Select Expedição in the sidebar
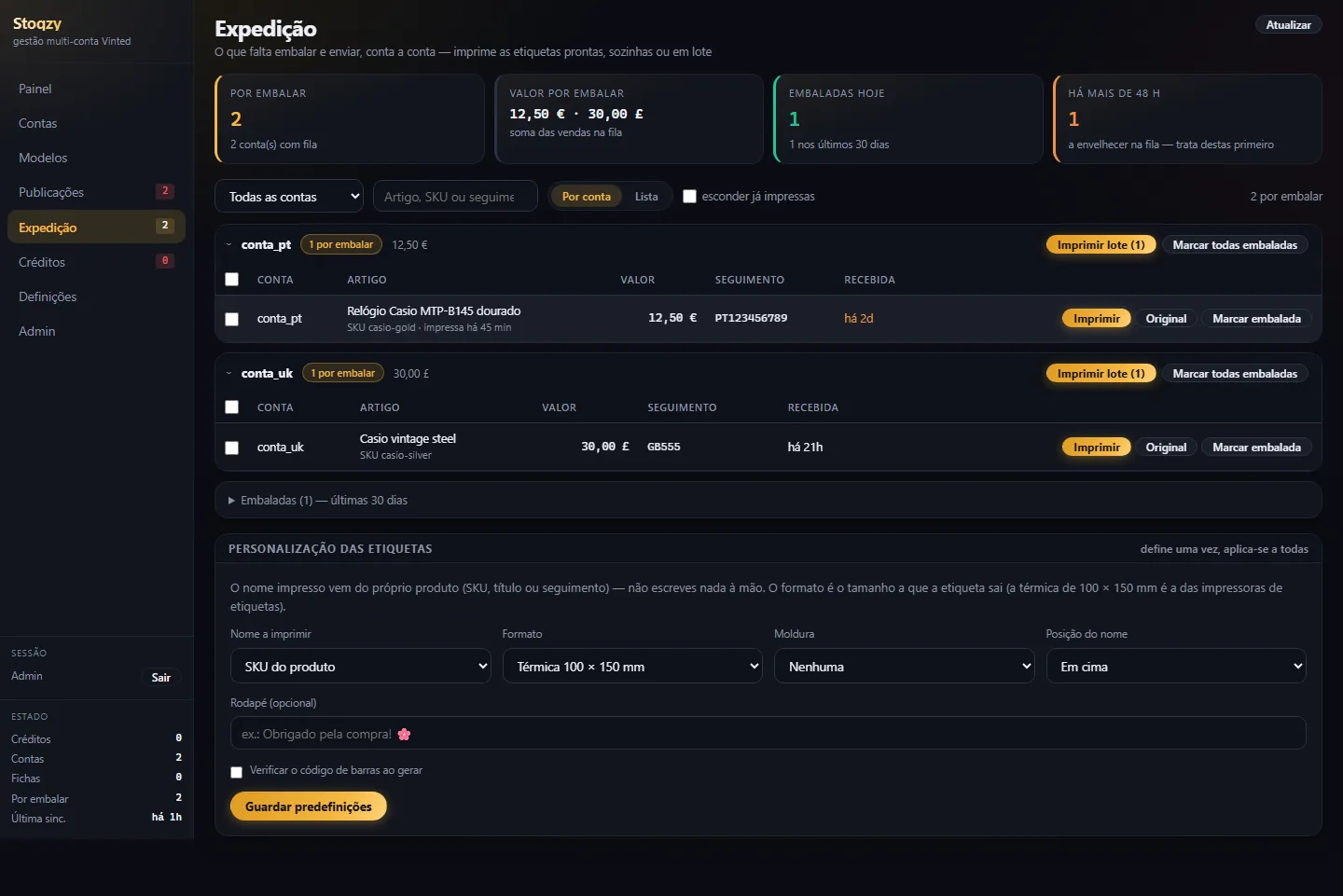 (96, 227)
